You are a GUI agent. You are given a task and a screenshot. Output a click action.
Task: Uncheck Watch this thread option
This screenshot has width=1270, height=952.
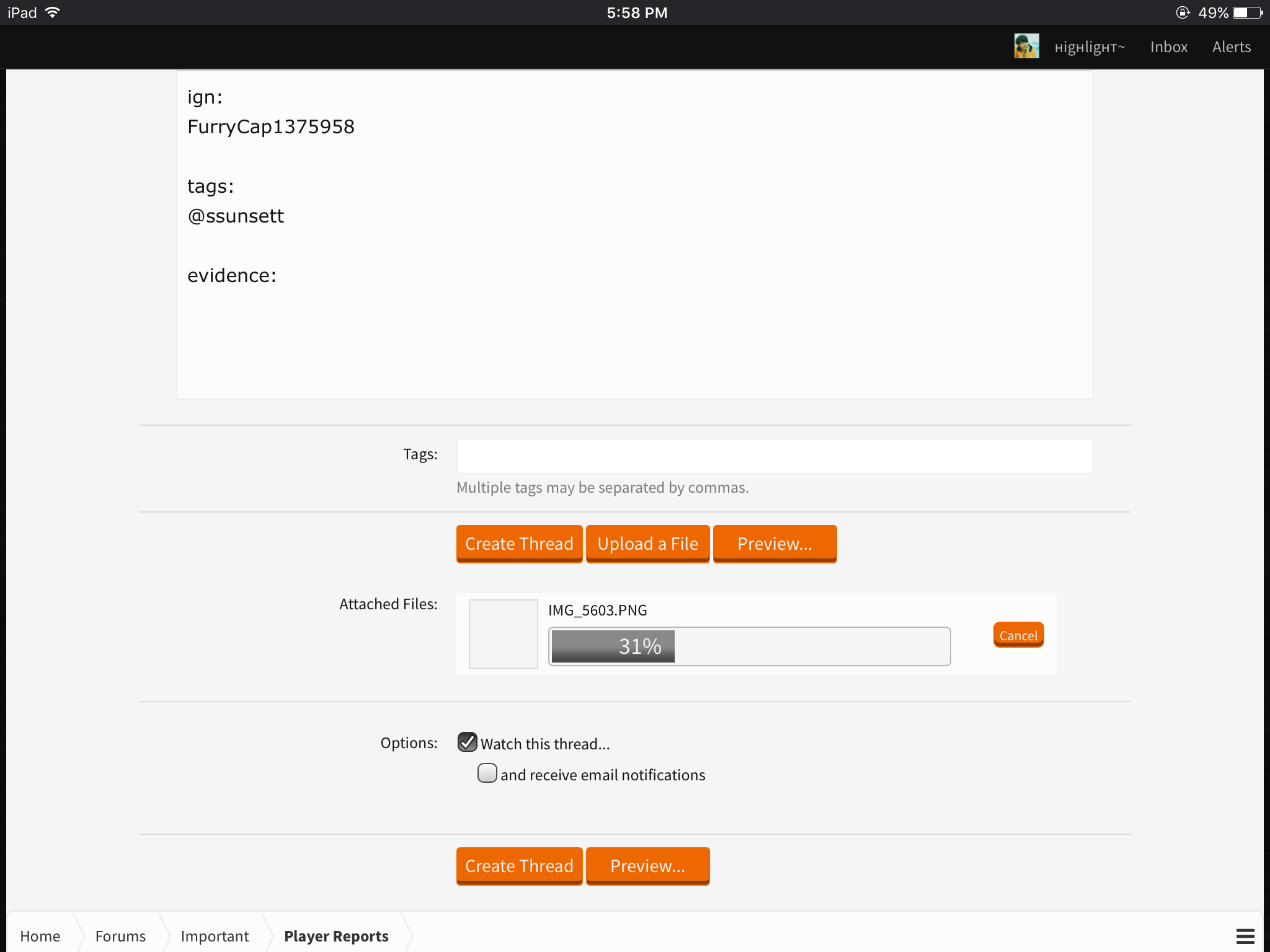[468, 742]
